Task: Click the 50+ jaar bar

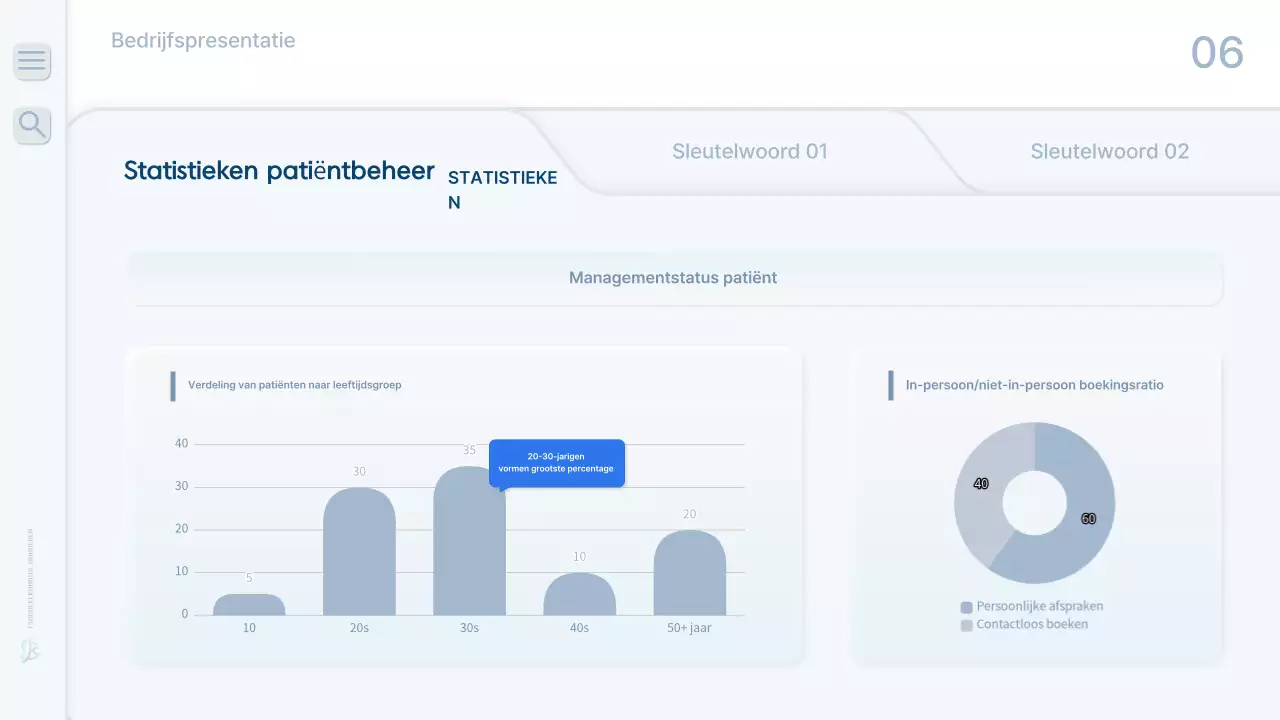Action: pyautogui.click(x=689, y=573)
